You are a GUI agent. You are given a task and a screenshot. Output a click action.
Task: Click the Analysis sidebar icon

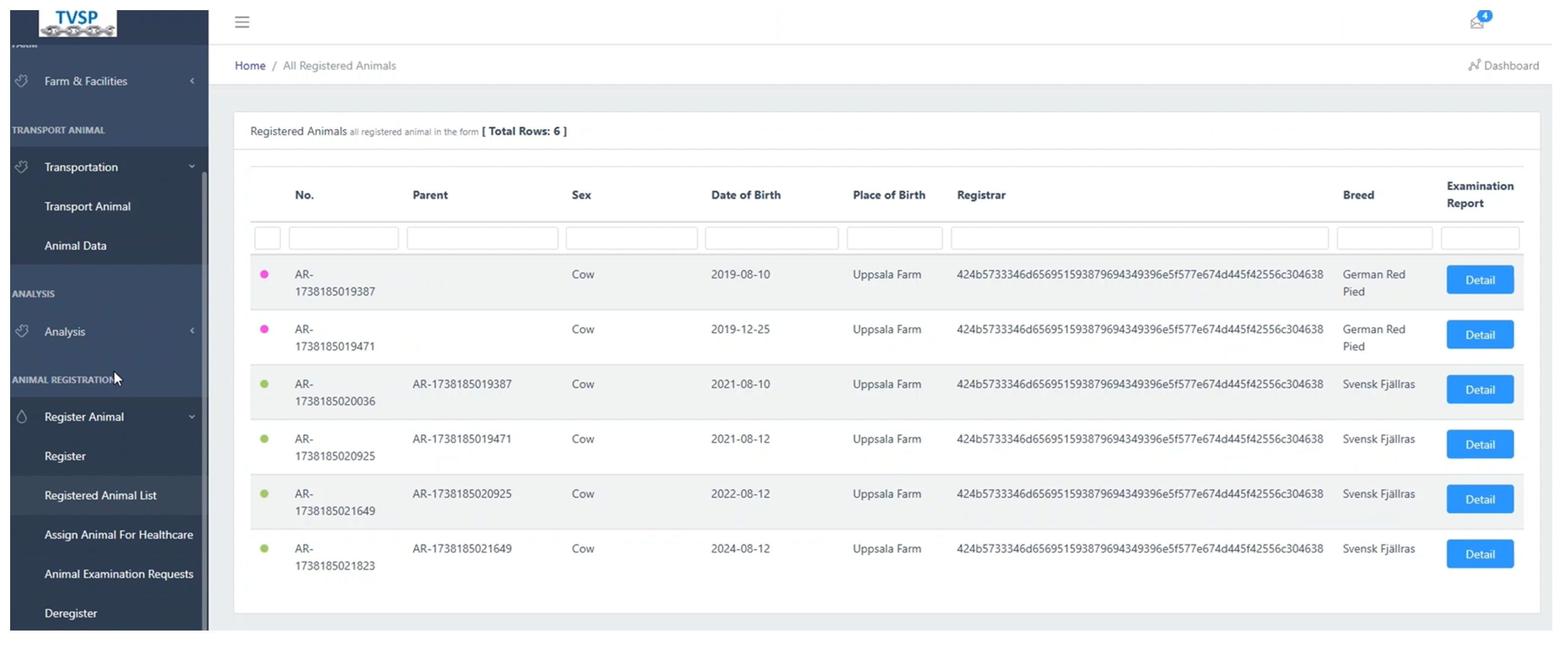[22, 331]
